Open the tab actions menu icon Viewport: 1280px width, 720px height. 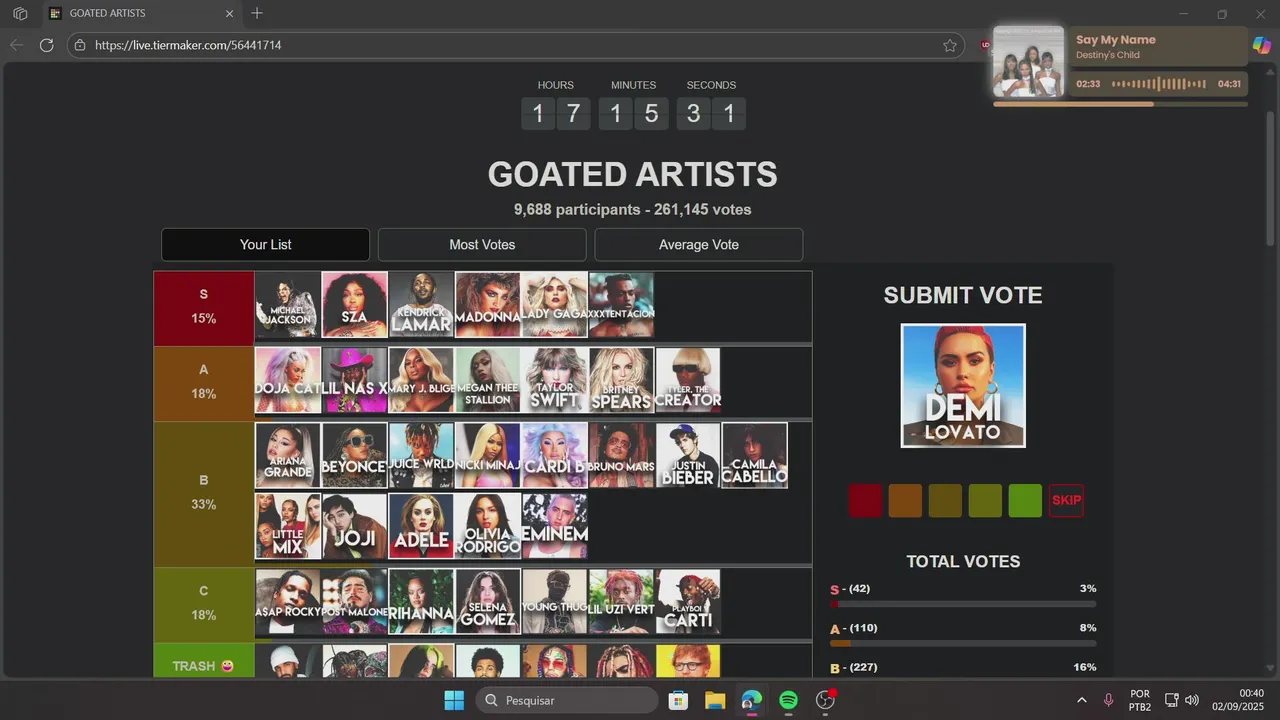[20, 13]
